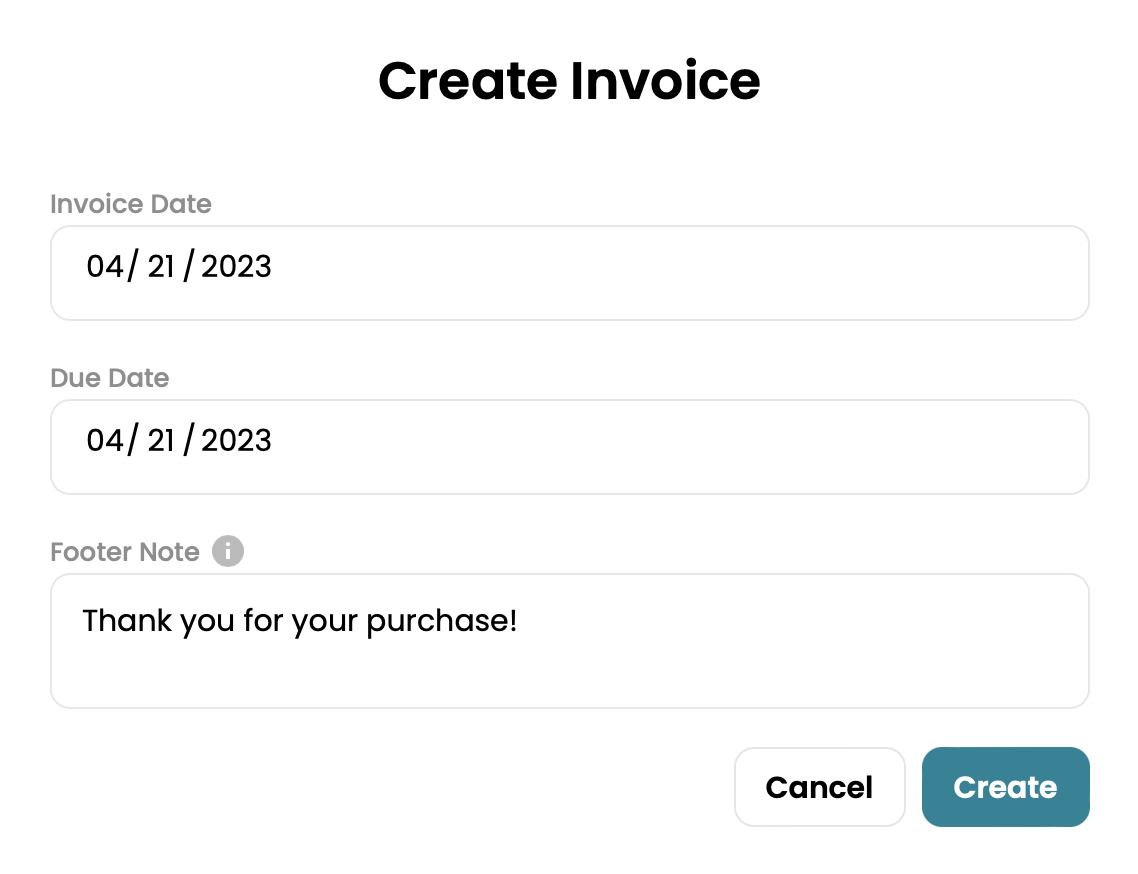
Task: Select year 2023 in Invoice Date
Action: pyautogui.click(x=237, y=266)
